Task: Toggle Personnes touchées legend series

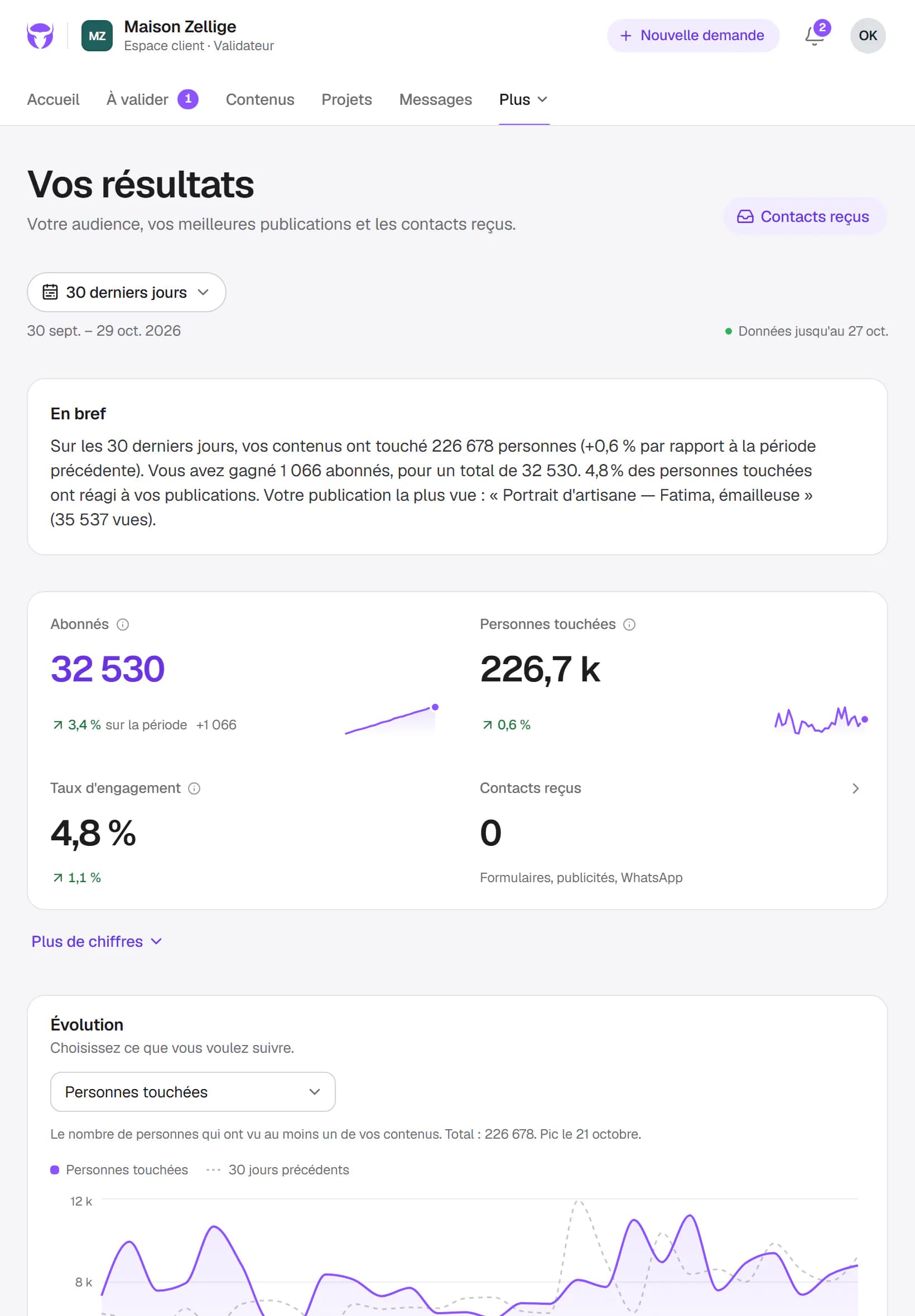Action: [x=119, y=1169]
